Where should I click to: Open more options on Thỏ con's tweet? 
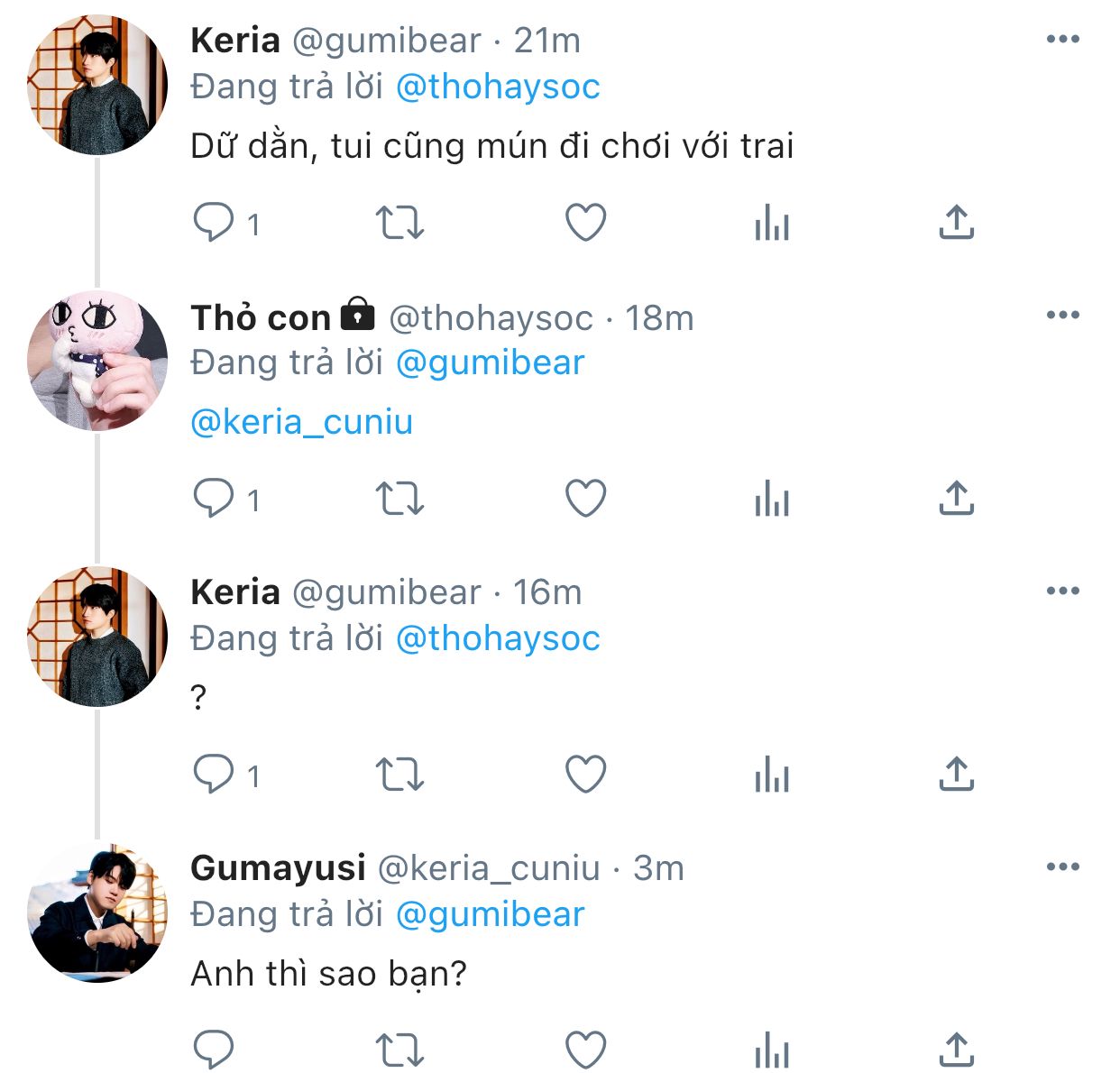(x=1063, y=315)
